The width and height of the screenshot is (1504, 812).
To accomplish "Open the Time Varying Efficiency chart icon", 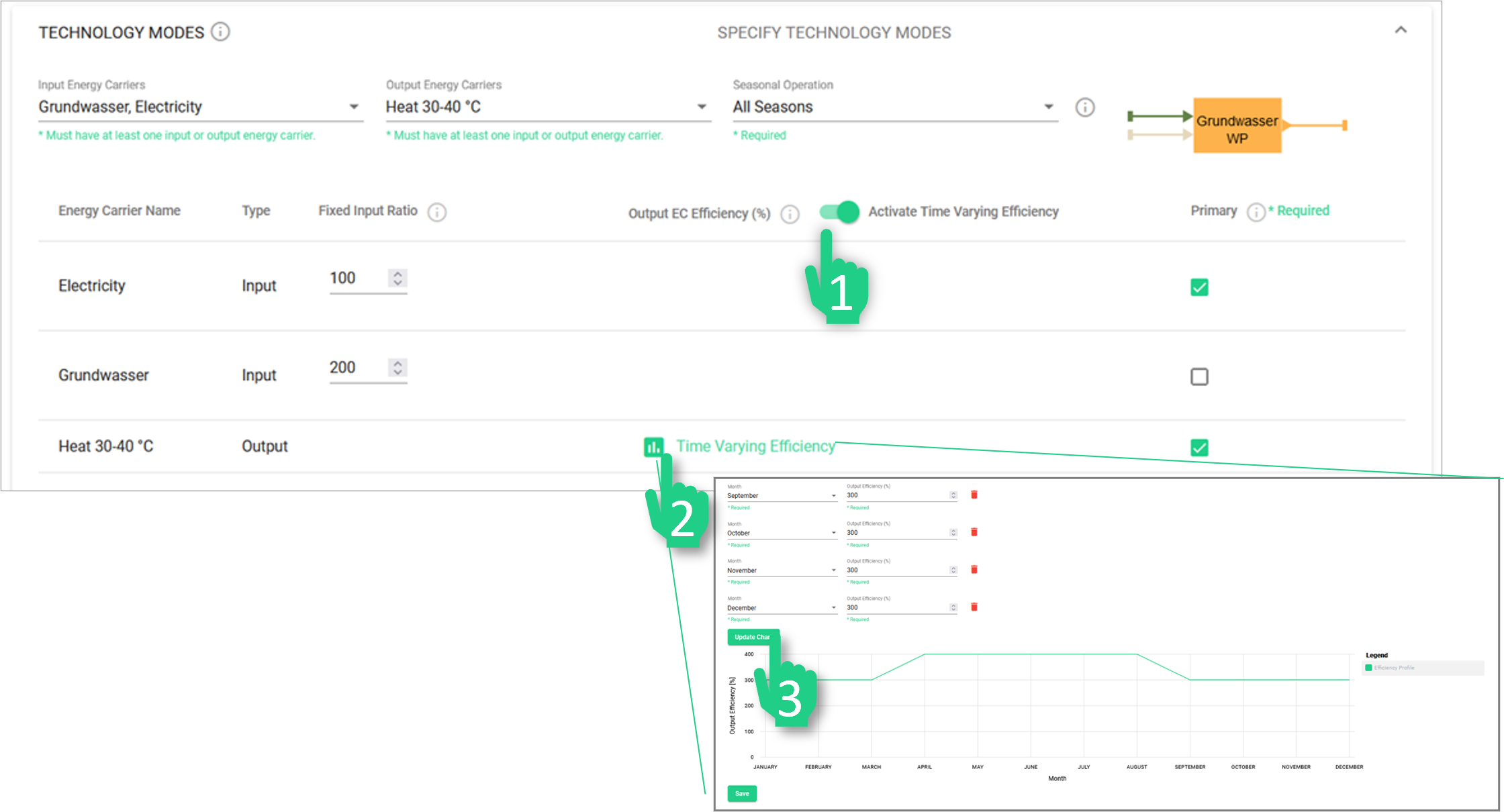I will pos(653,447).
